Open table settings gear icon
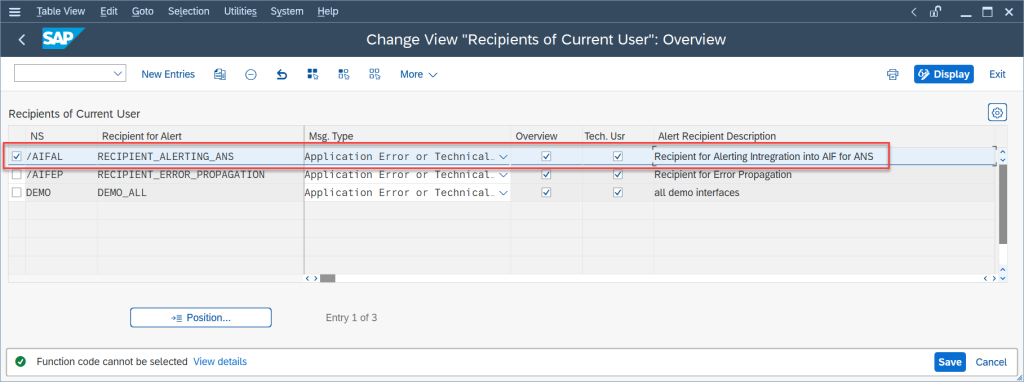The image size is (1024, 382). pyautogui.click(x=997, y=113)
